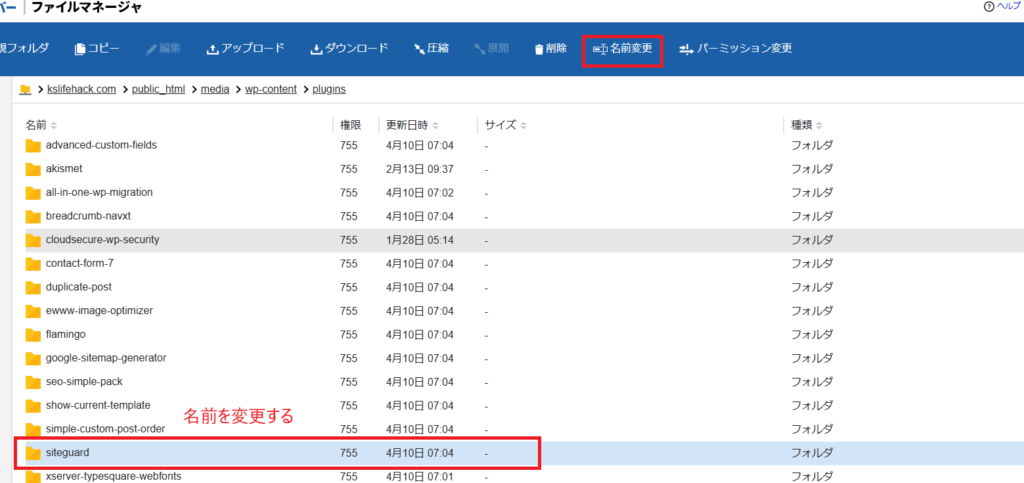1024x483 pixels.
Task: Select the siteguard folder name
Action: pos(67,452)
